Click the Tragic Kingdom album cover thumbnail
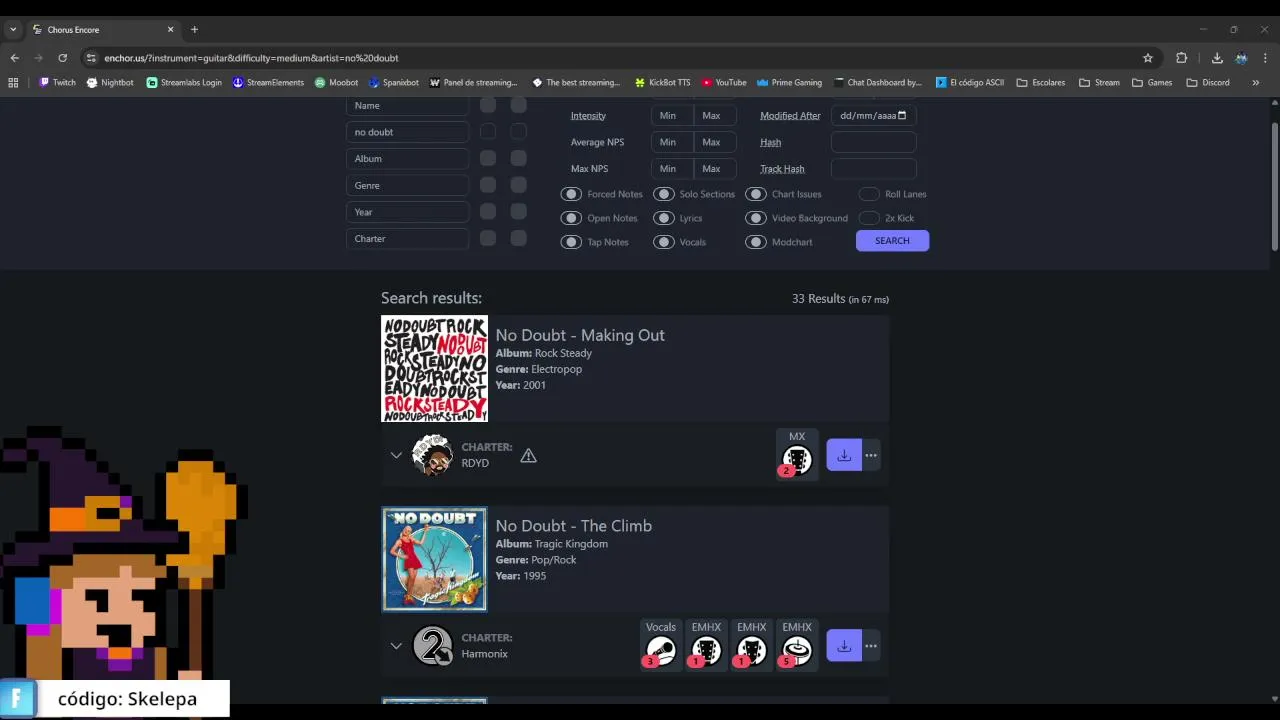Viewport: 1280px width, 720px height. 434,559
